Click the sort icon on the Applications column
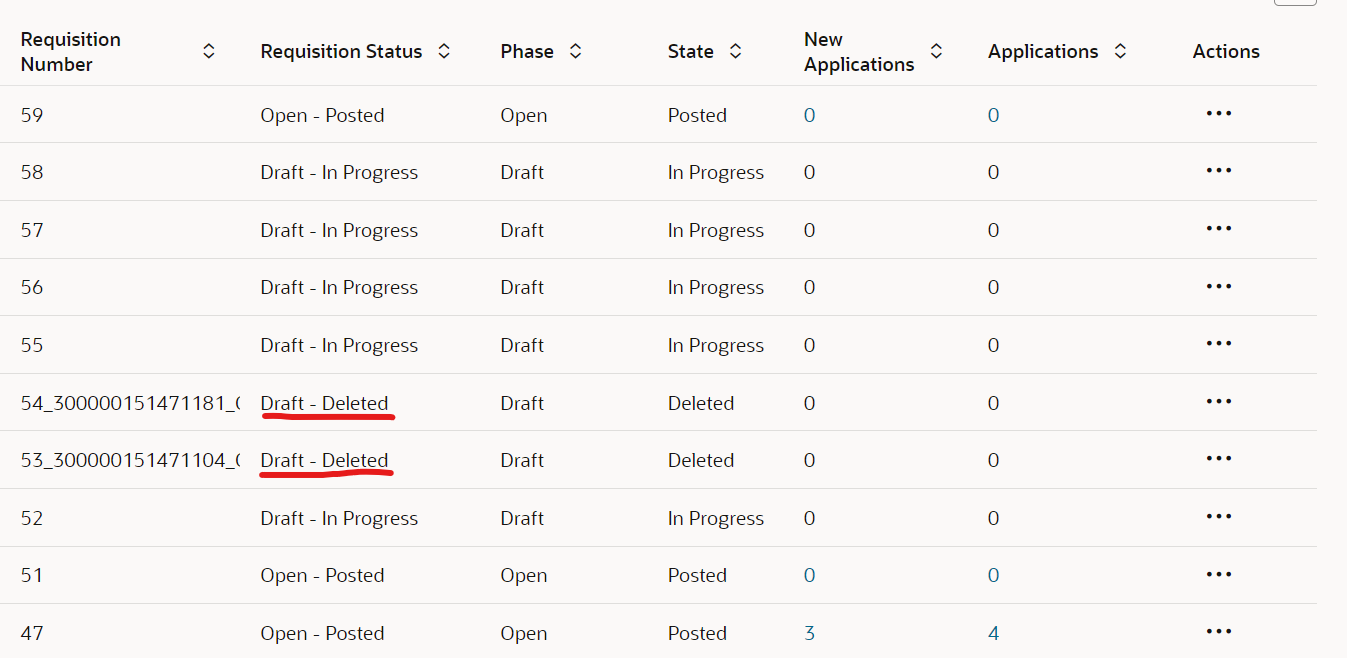This screenshot has height=658, width=1347. click(1121, 50)
